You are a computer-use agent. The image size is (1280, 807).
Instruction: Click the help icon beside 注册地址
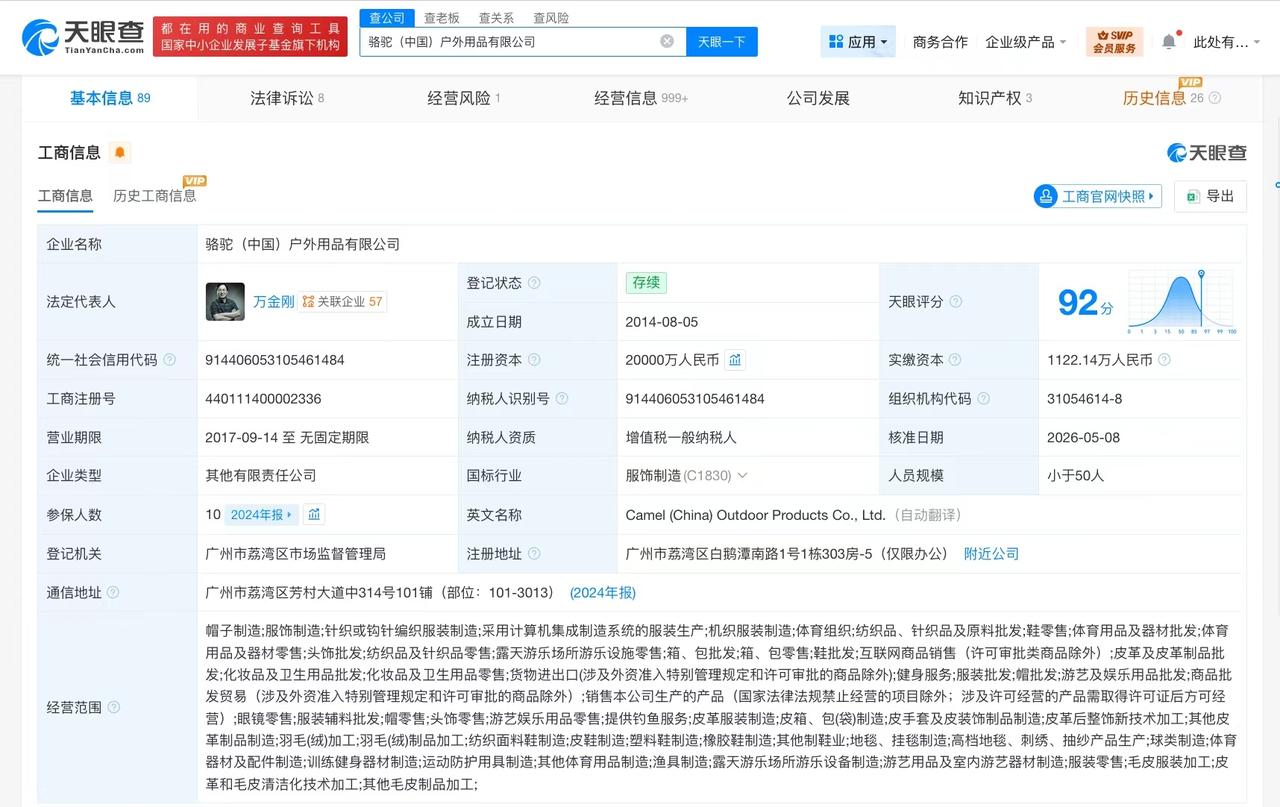point(535,554)
